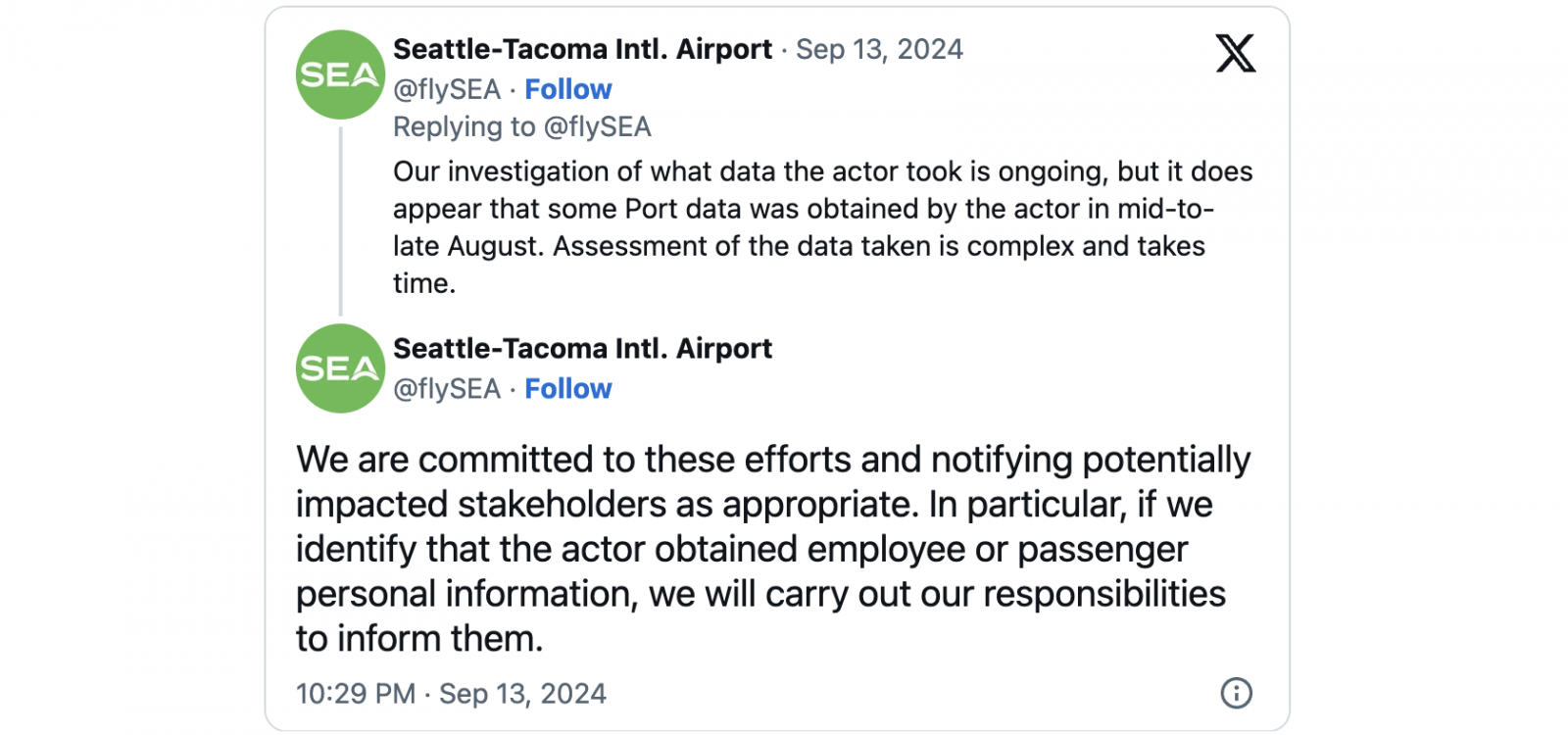Click the circled info icon
The height and width of the screenshot is (735, 1568).
(x=1236, y=693)
